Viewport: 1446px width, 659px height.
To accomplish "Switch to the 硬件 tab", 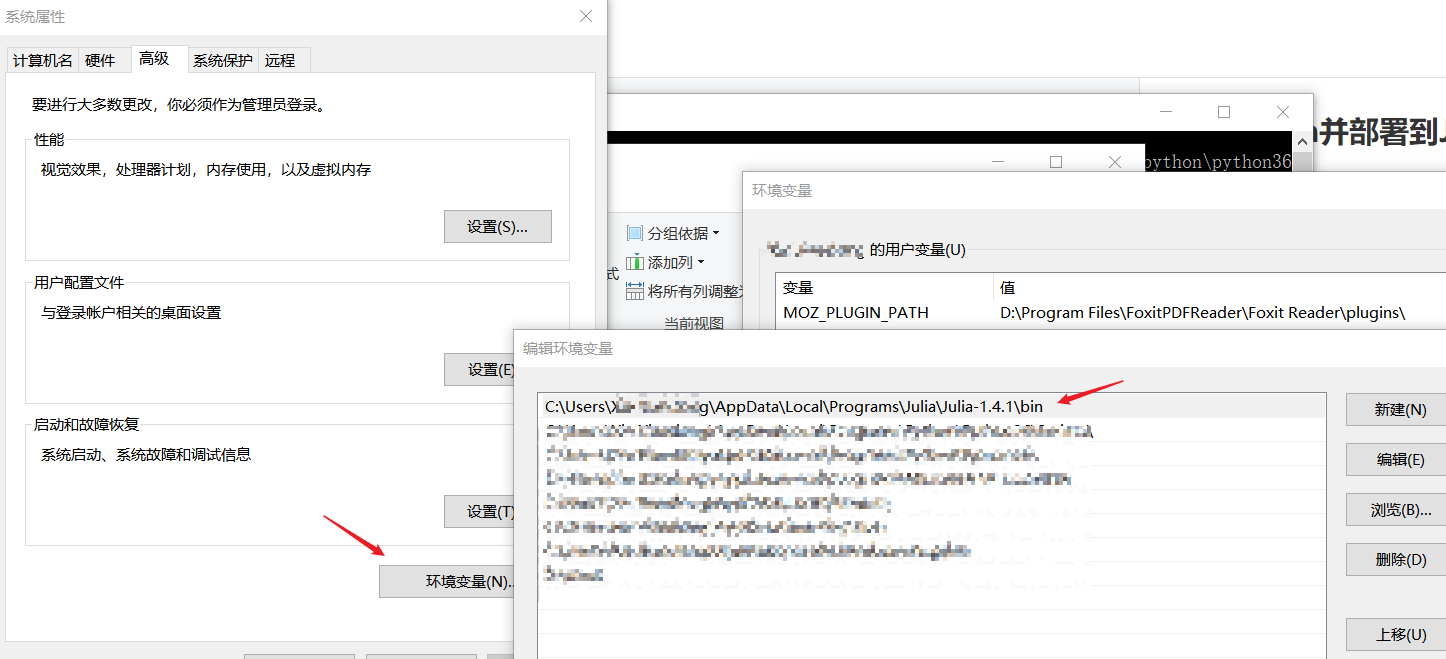I will click(x=100, y=60).
